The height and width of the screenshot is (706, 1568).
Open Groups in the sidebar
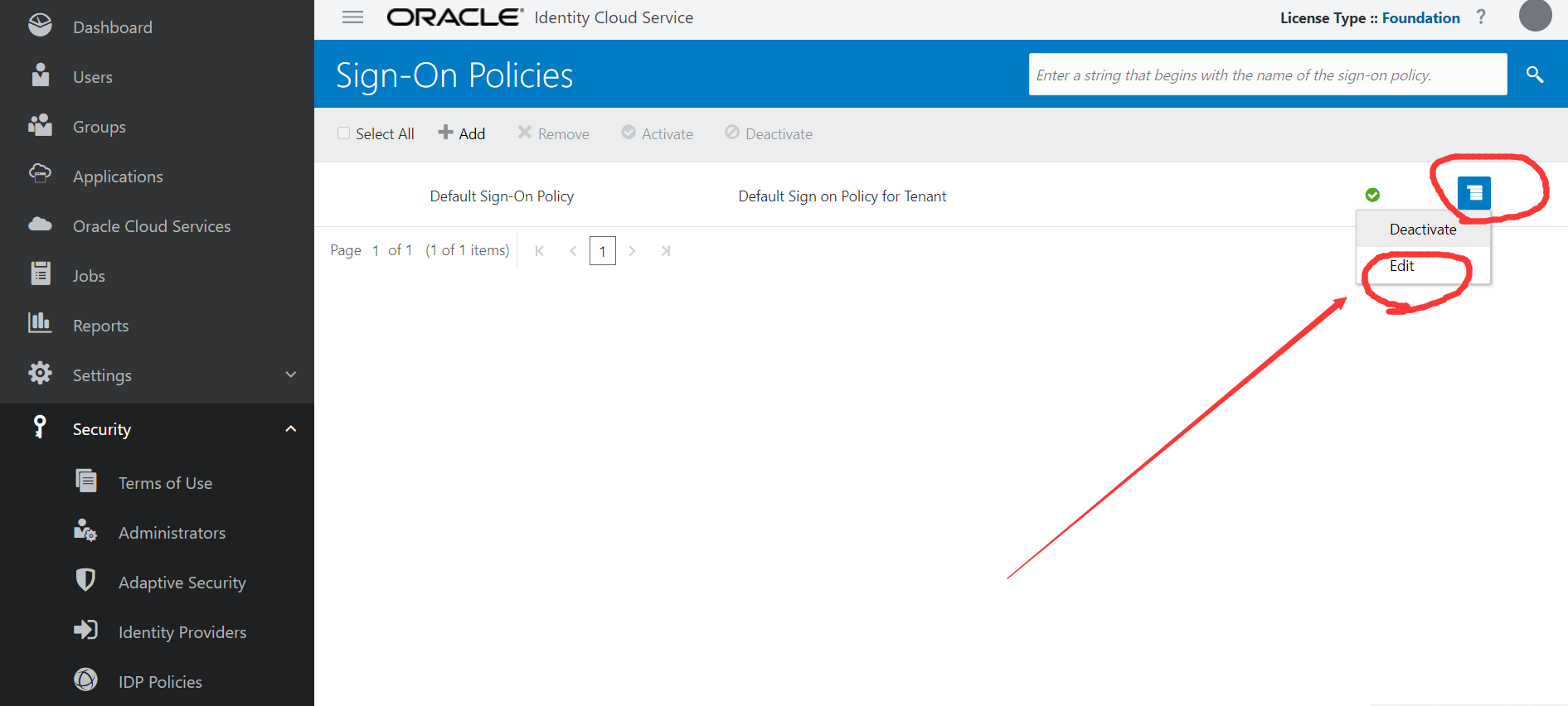pyautogui.click(x=100, y=127)
